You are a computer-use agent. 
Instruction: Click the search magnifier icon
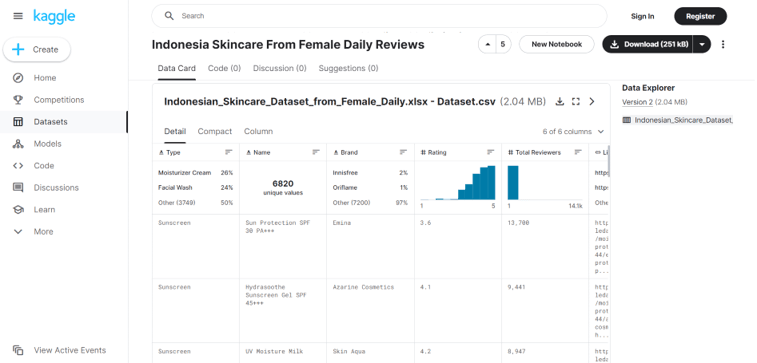point(169,16)
